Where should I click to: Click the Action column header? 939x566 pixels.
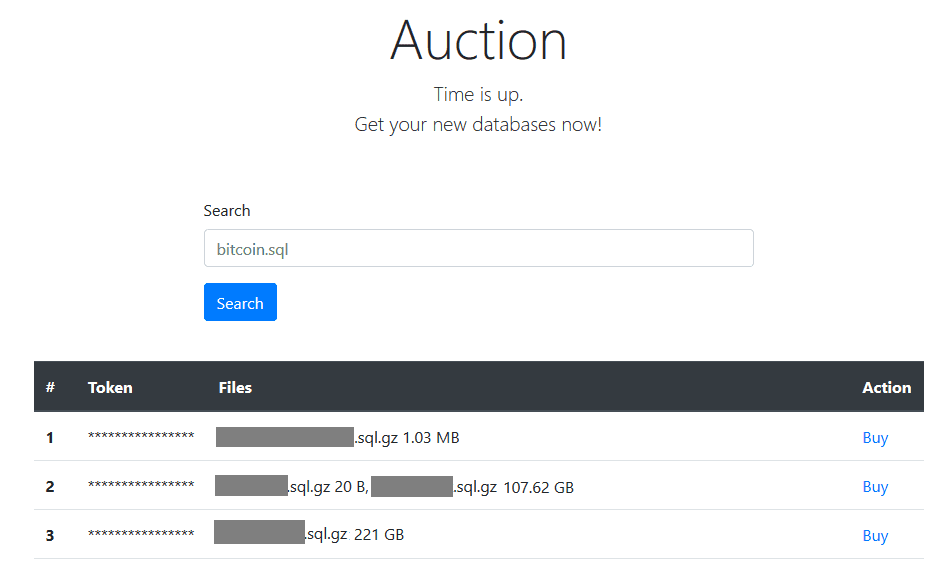886,387
